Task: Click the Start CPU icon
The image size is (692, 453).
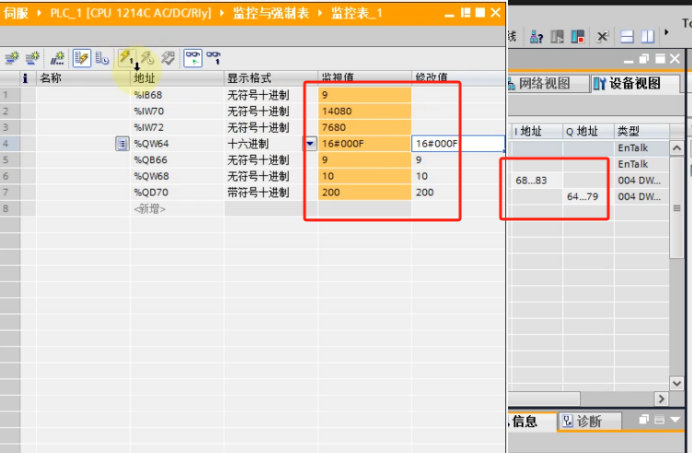Action: (557, 37)
